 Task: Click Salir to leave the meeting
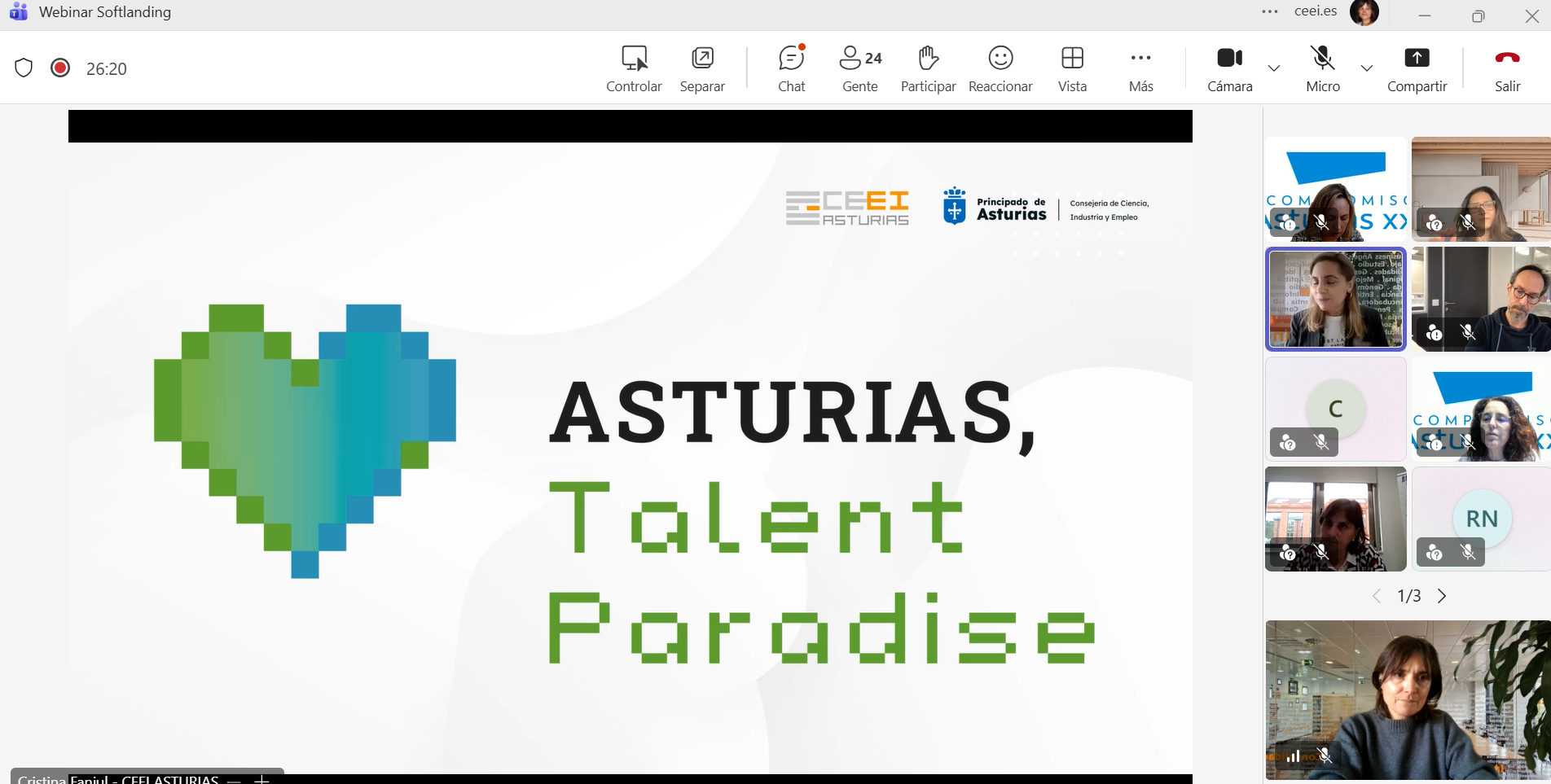coord(1507,68)
